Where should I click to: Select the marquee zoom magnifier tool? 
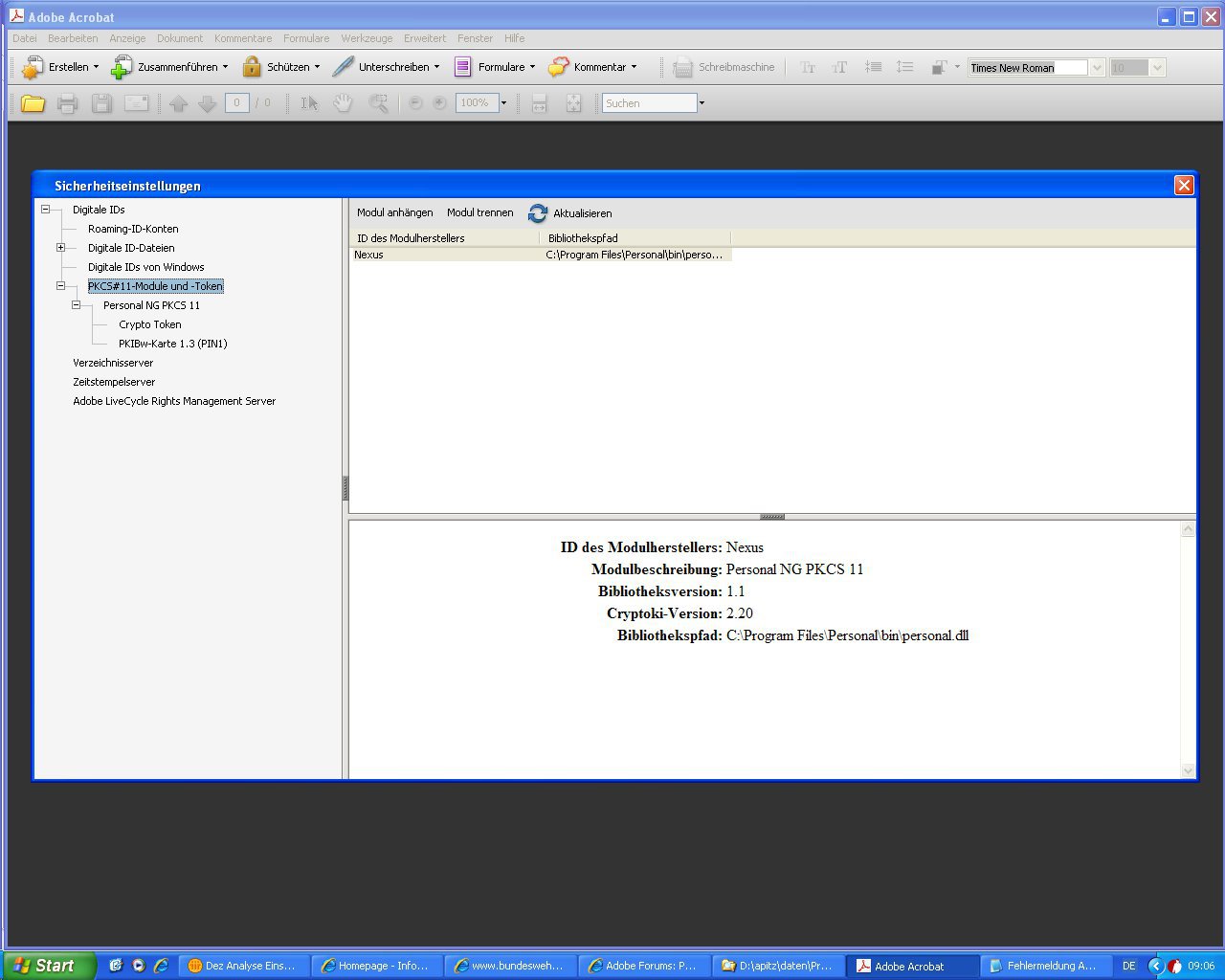[379, 103]
